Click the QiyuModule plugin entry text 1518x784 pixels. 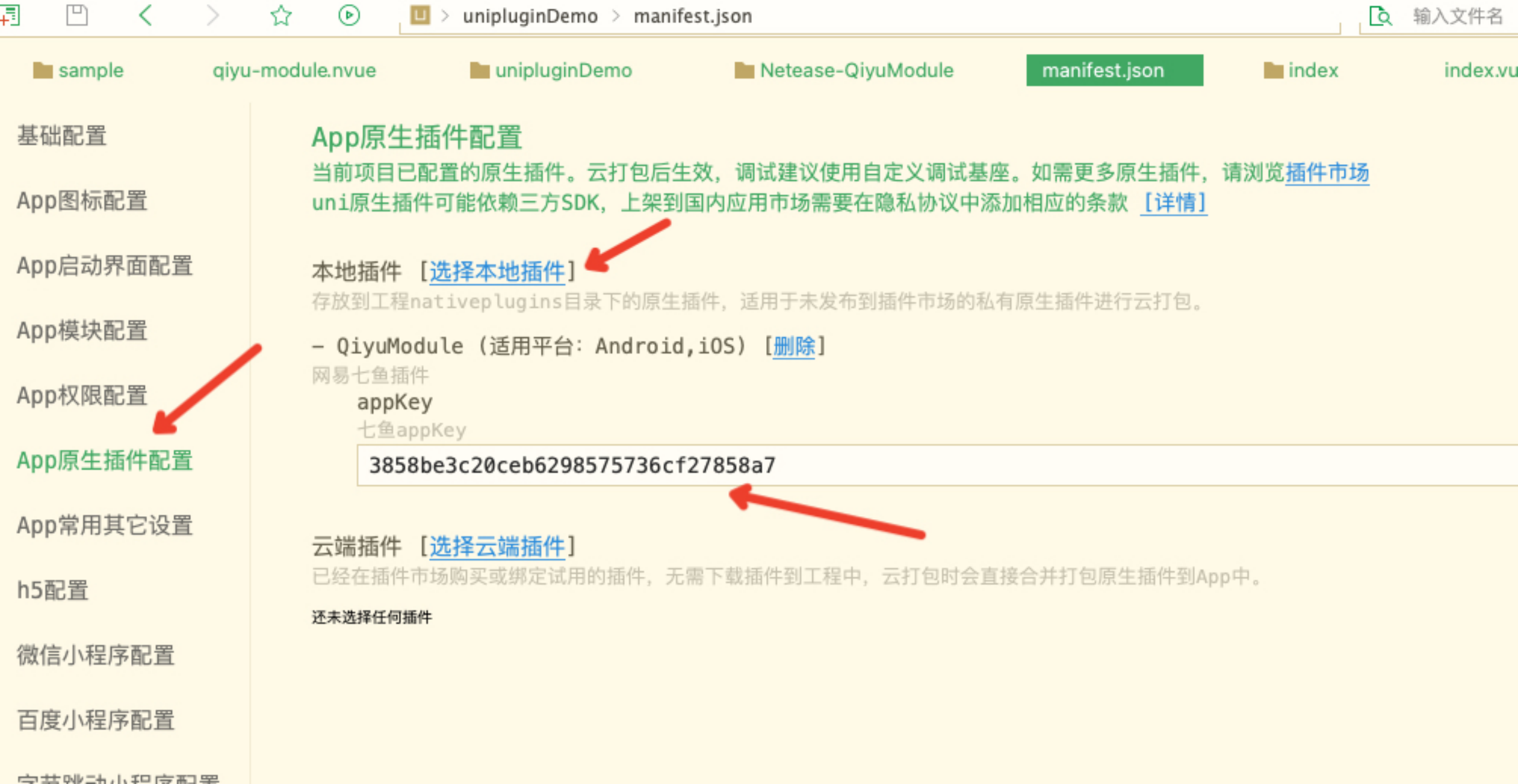click(x=529, y=345)
